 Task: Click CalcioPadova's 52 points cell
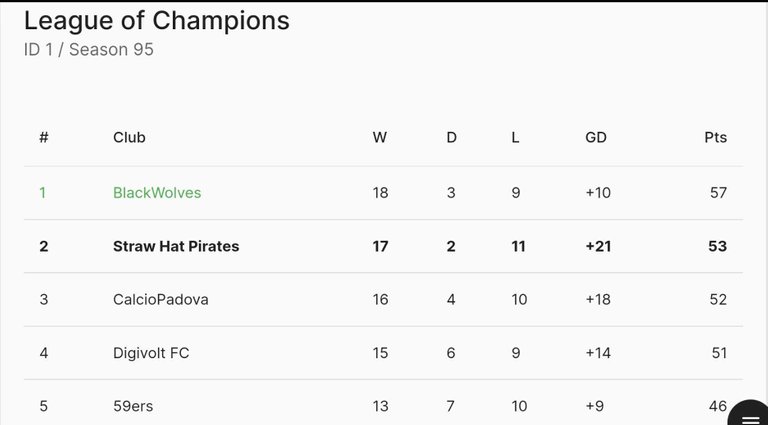pyautogui.click(x=718, y=299)
